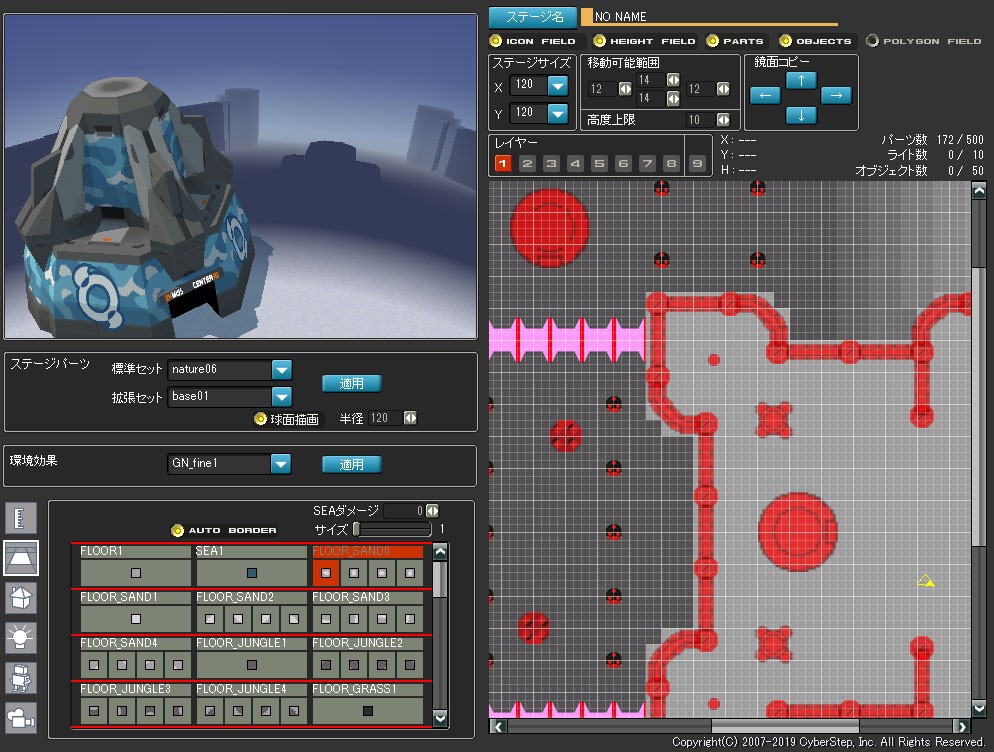Switch to layer 2
This screenshot has height=752, width=994.
[527, 164]
